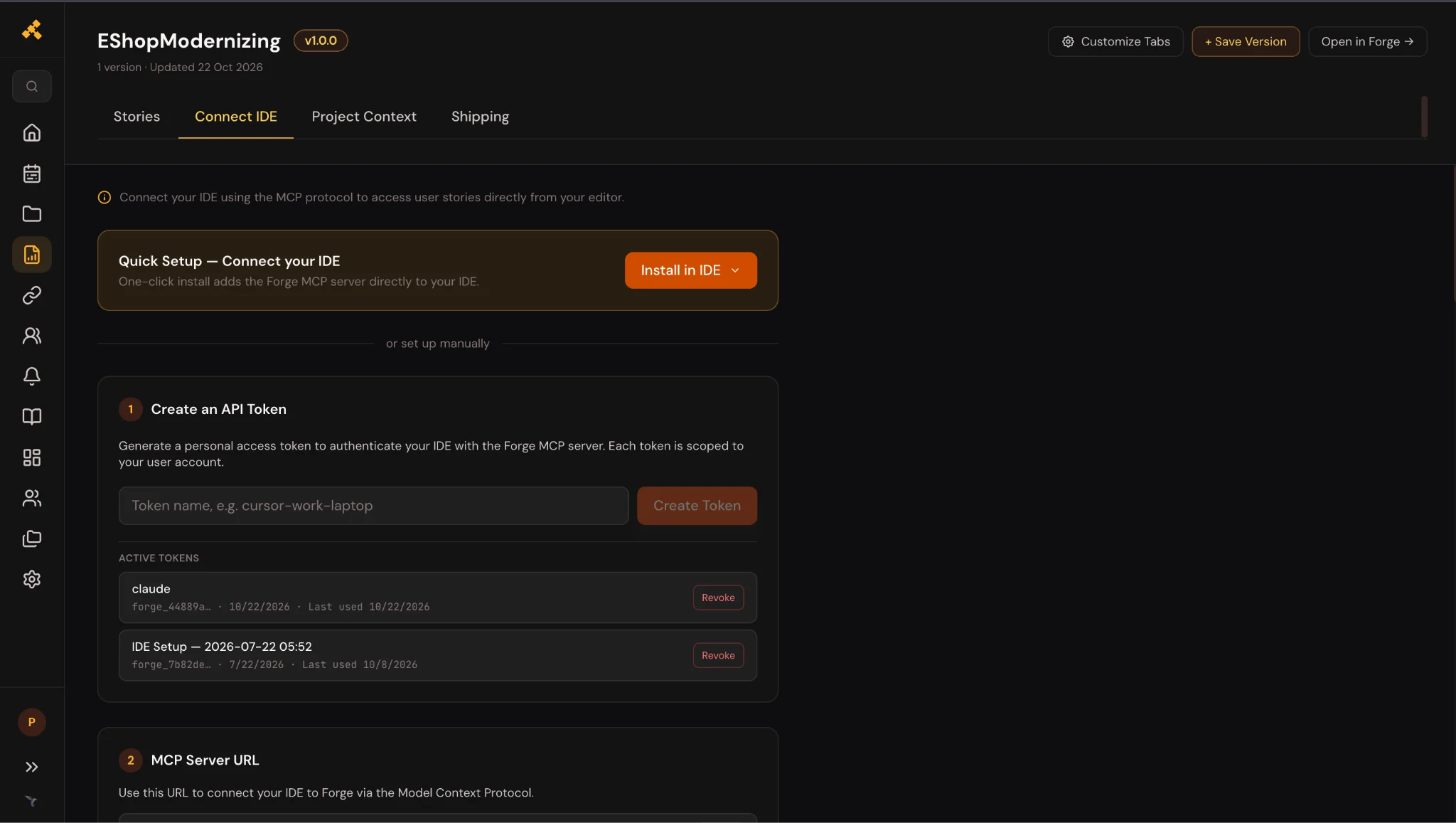Click the Customize Tabs button

pyautogui.click(x=1115, y=41)
